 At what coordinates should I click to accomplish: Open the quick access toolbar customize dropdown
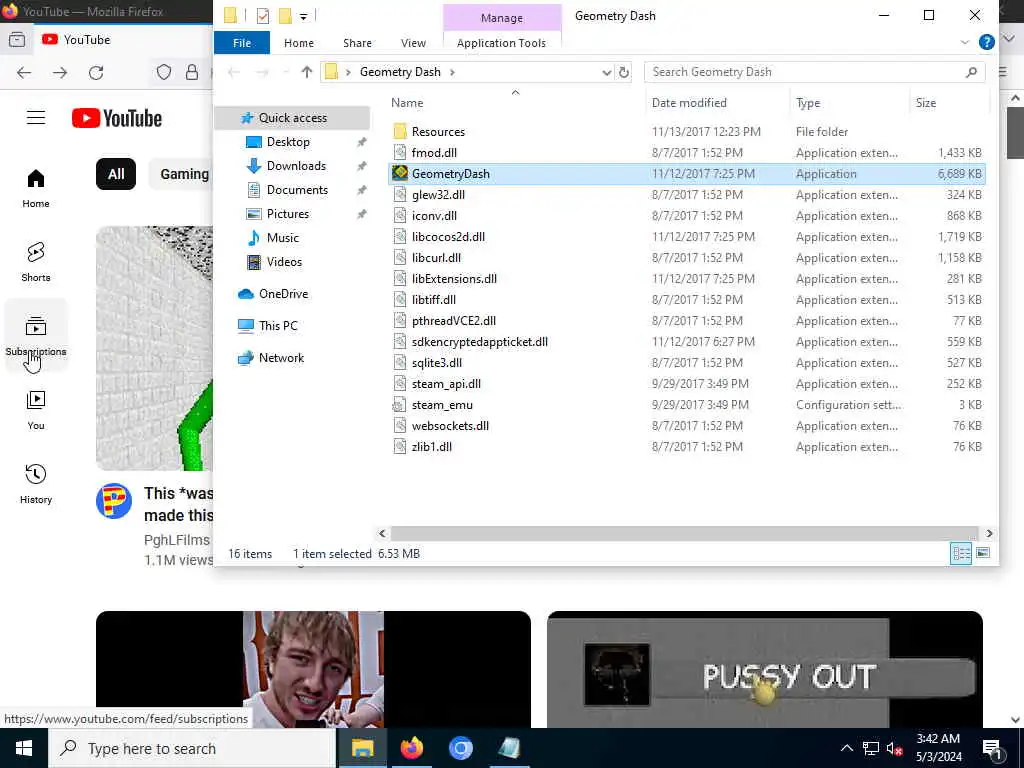point(304,16)
